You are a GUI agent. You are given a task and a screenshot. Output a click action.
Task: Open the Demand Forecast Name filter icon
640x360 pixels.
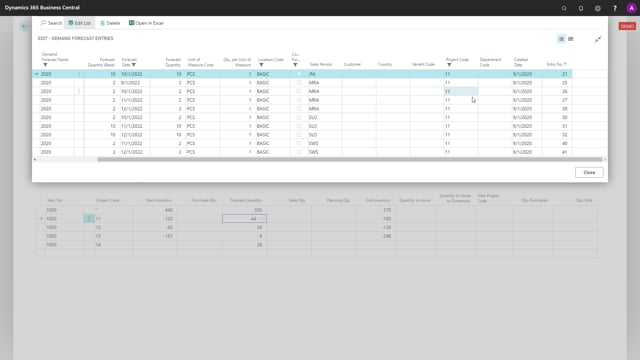coord(45,65)
